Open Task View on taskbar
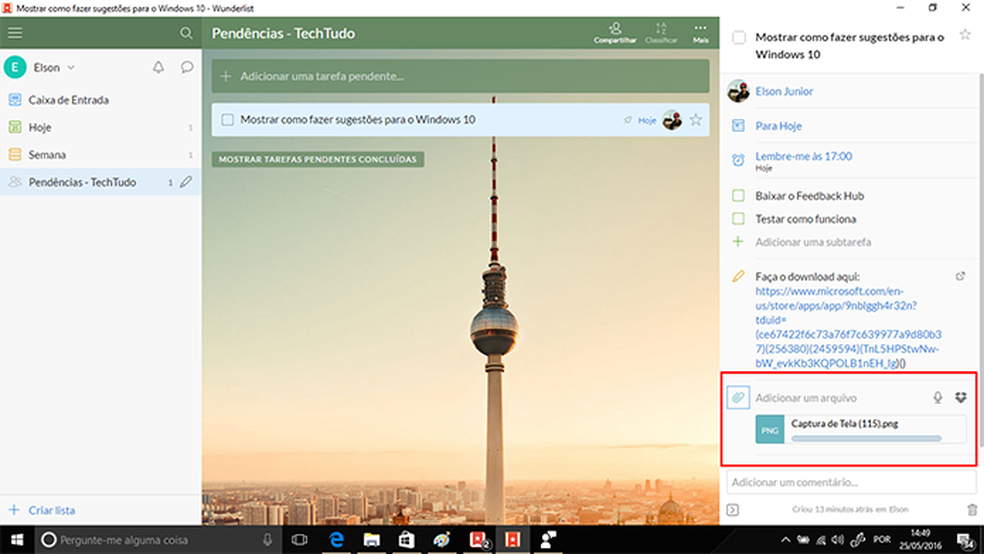Image resolution: width=984 pixels, height=554 pixels. (x=299, y=540)
